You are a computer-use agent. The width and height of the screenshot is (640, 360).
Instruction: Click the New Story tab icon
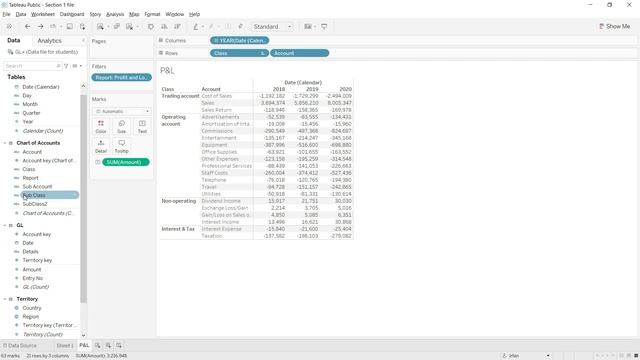119,345
